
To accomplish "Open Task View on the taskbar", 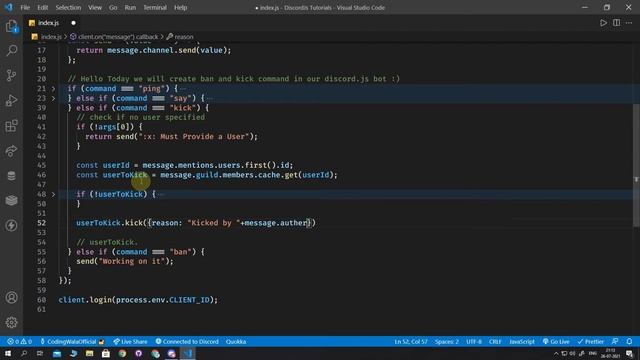I will [x=40, y=353].
